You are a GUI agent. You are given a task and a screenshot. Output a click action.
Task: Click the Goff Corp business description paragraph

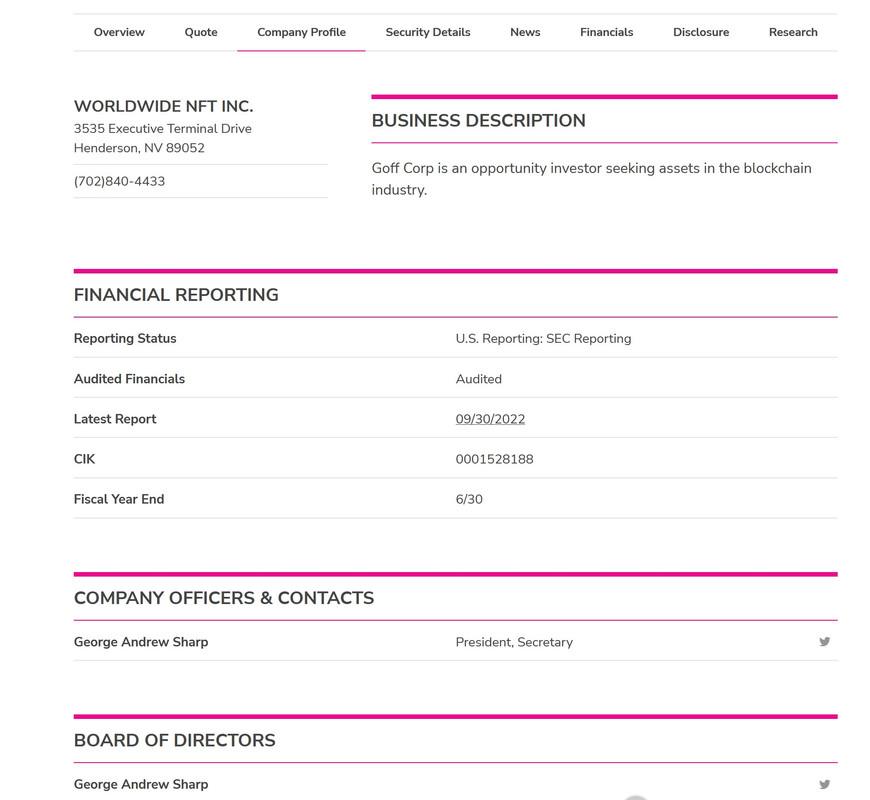click(591, 179)
